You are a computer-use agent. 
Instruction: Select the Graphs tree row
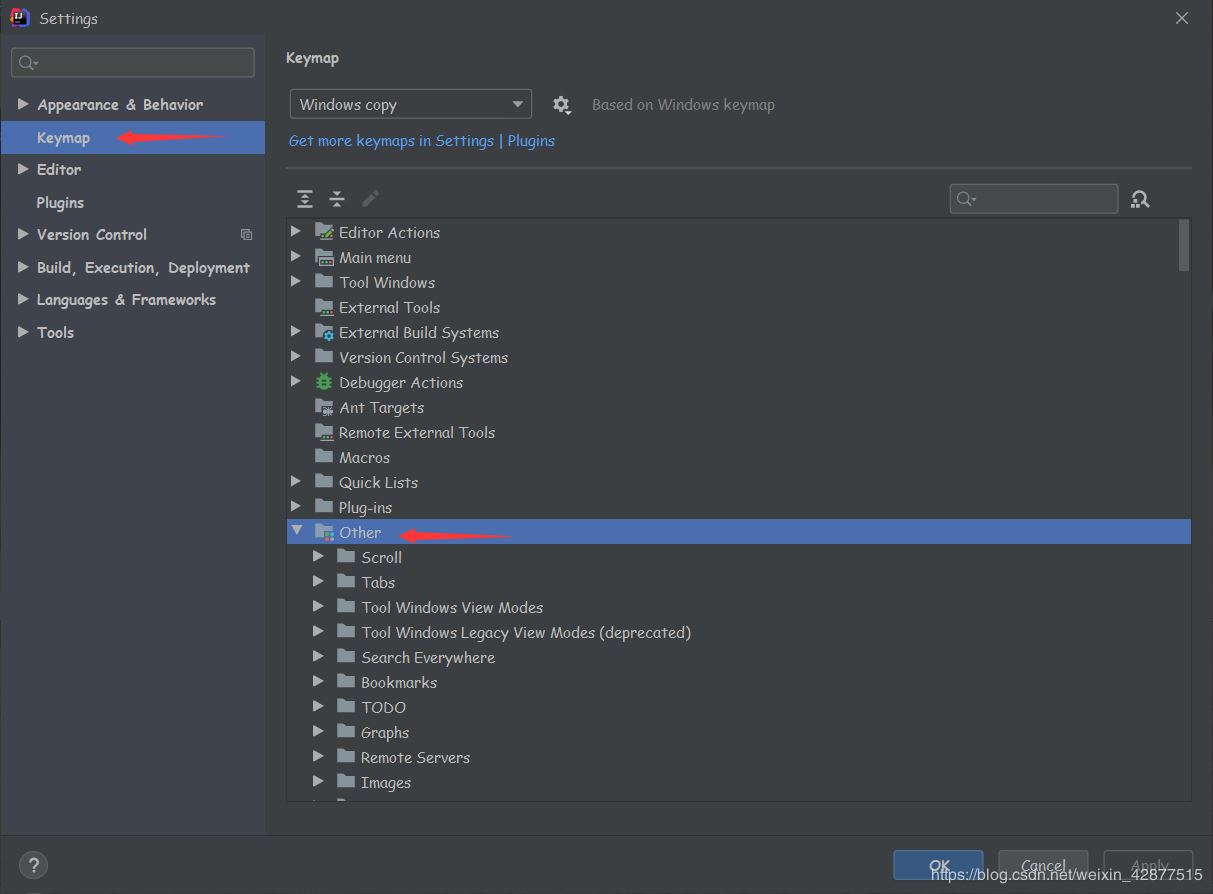pos(738,732)
